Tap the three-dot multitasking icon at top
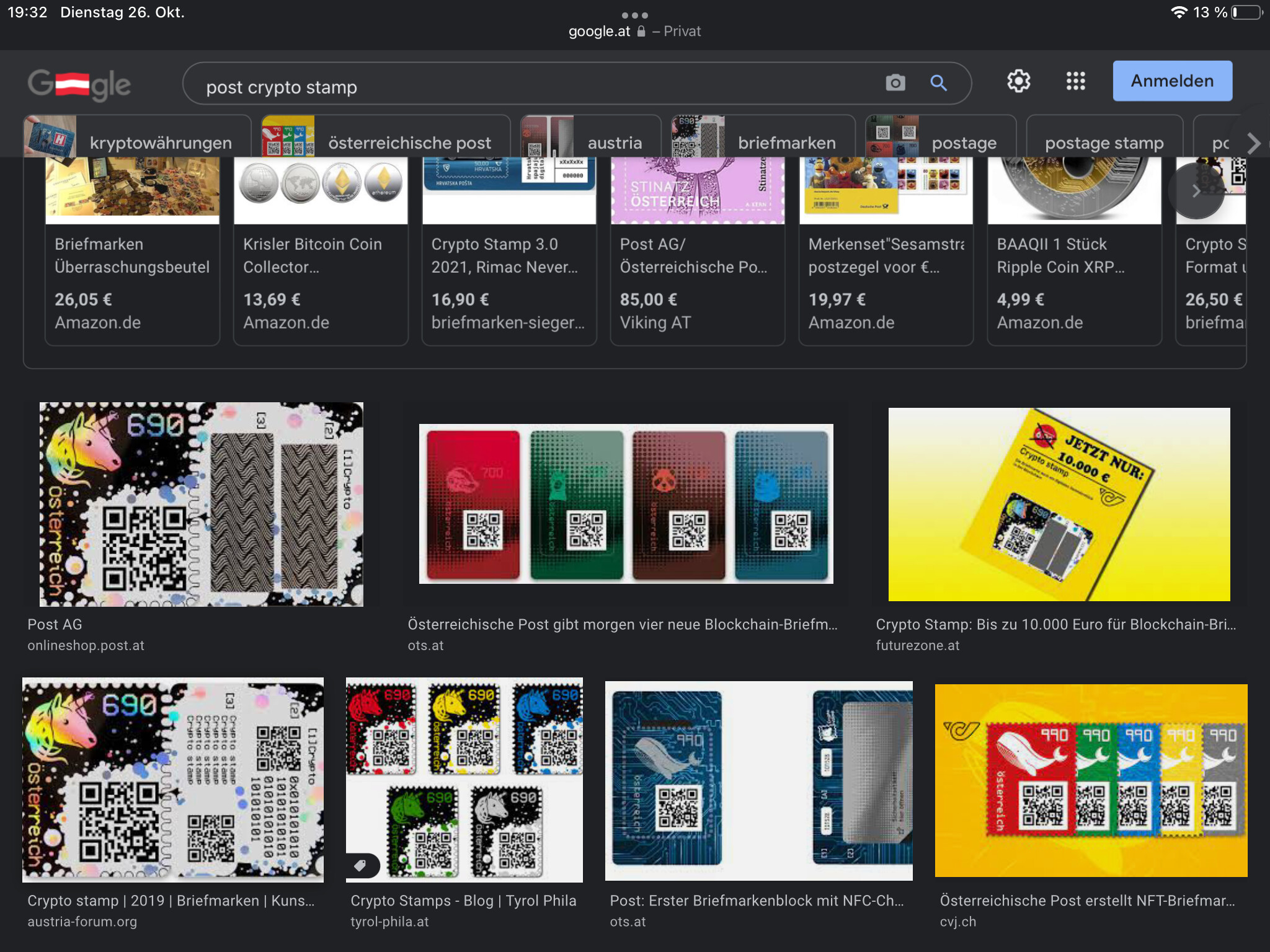1270x952 pixels. 634,15
